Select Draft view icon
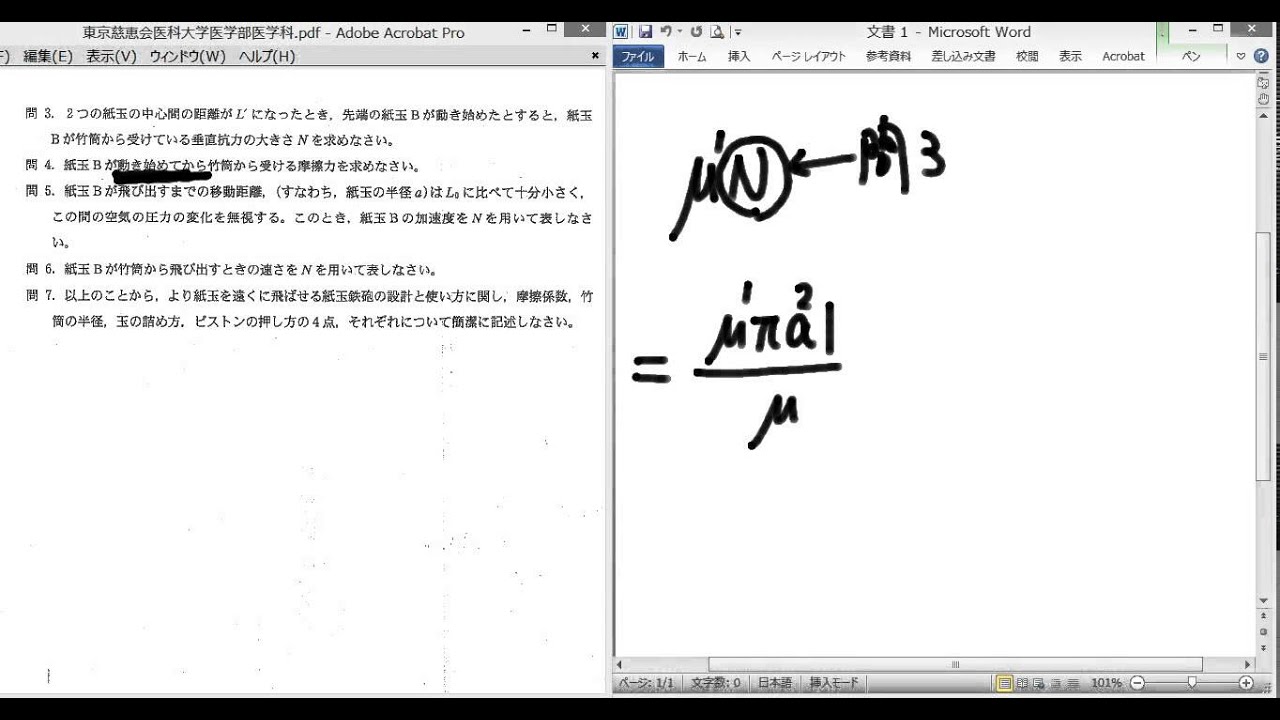The image size is (1280, 720). point(1073,683)
